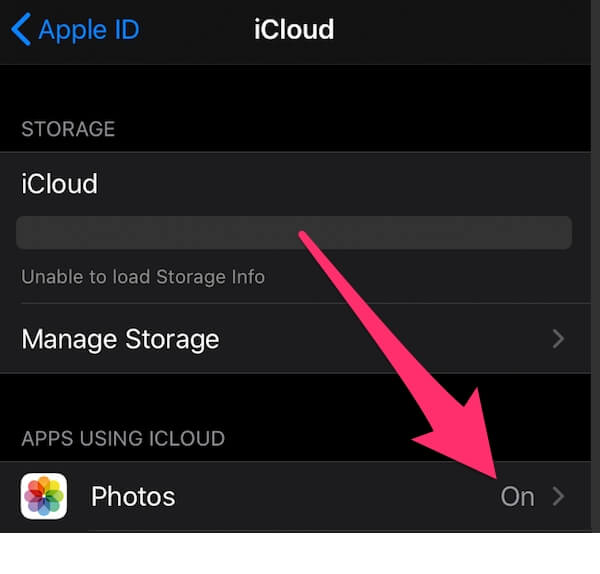Tap the blue back chevron icon
600x574 pixels.
coord(21,29)
